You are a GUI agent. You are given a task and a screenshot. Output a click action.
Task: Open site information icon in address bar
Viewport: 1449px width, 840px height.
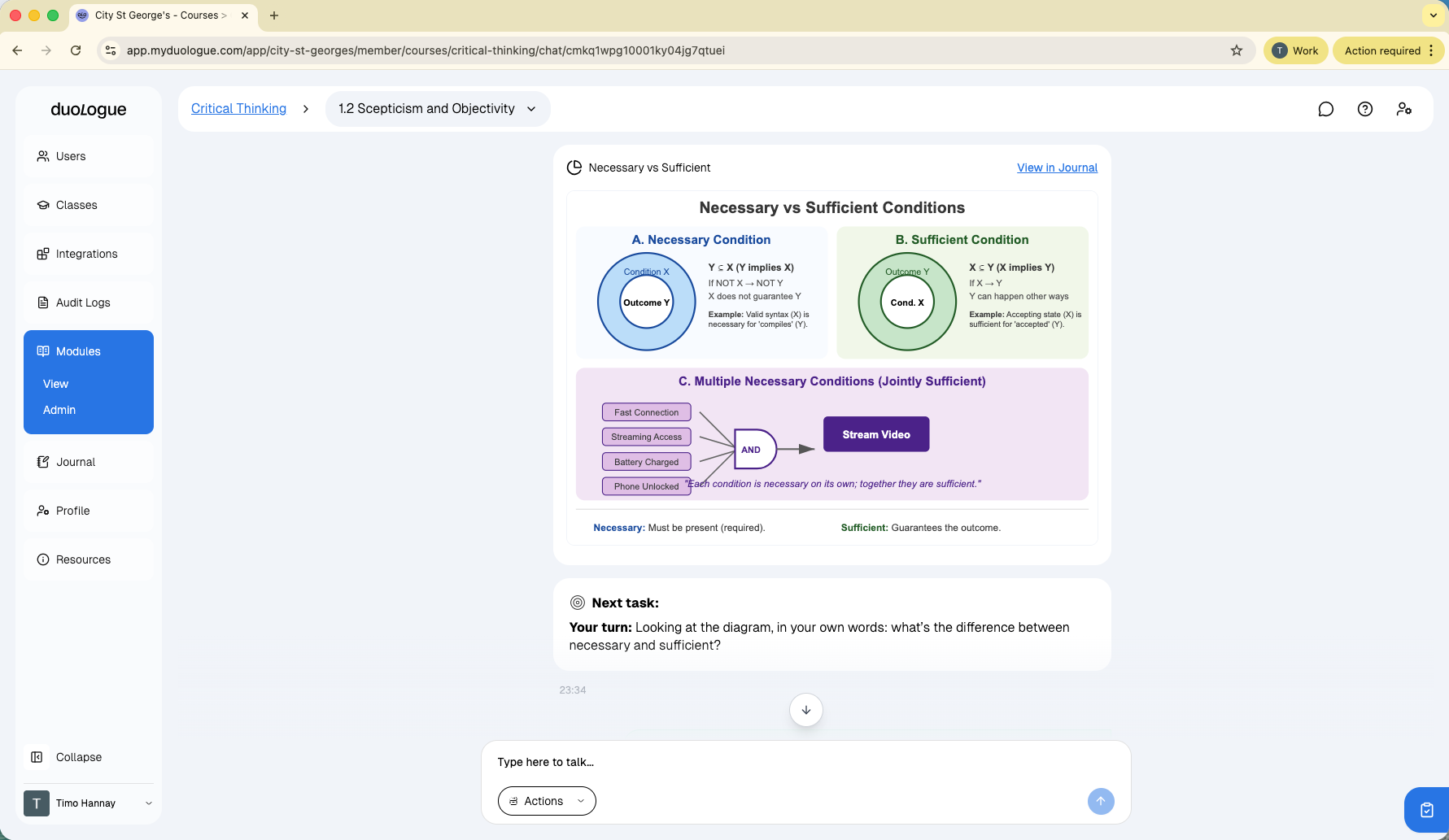coord(111,50)
